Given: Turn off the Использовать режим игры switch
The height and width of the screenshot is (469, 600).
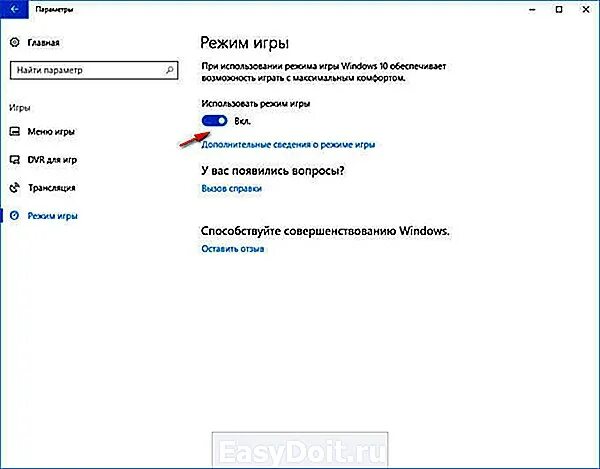Looking at the screenshot, I should point(214,121).
